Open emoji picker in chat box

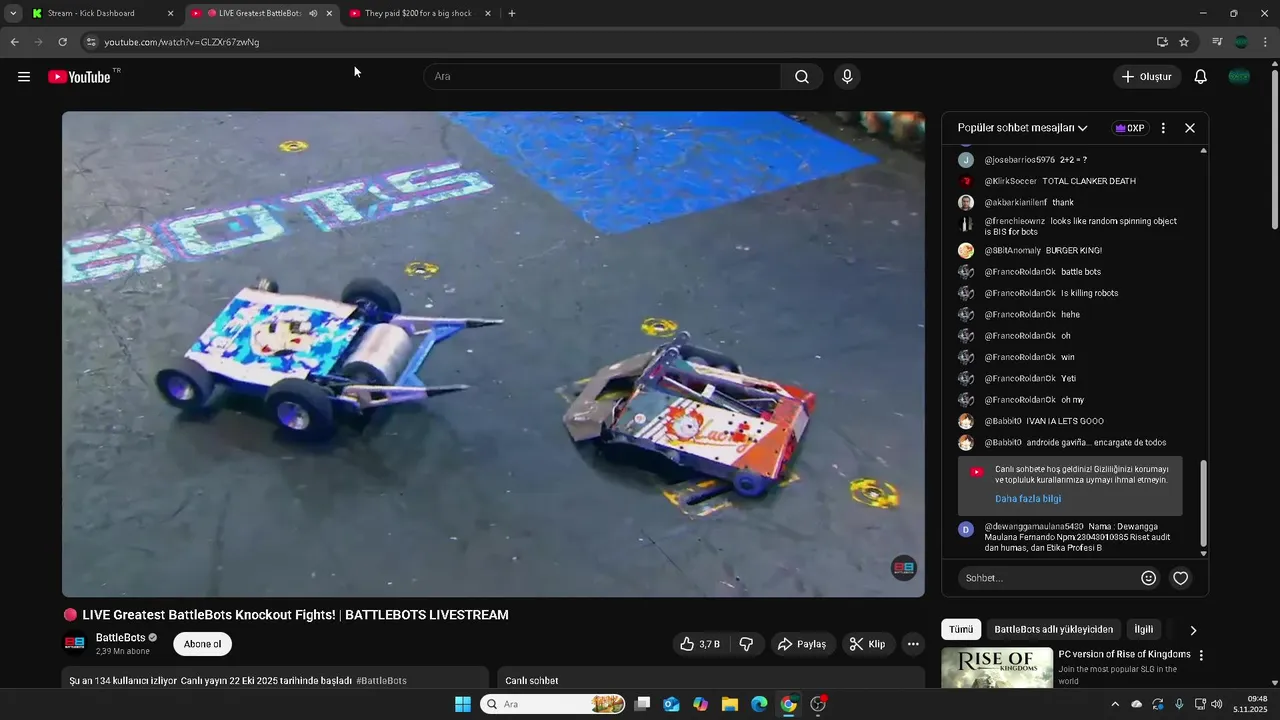[x=1149, y=578]
